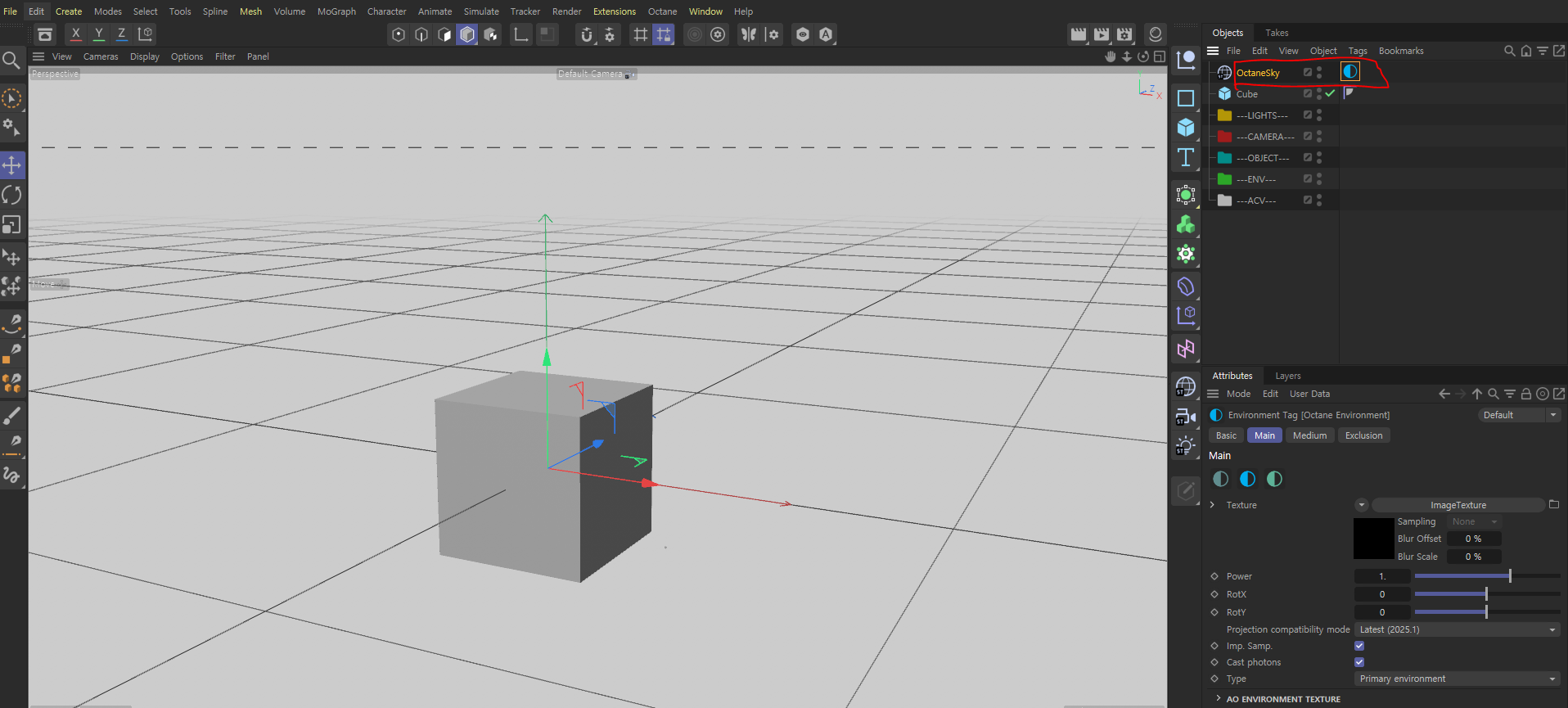1568x708 pixels.
Task: Enable the Axis mode icon
Action: pyautogui.click(x=520, y=34)
